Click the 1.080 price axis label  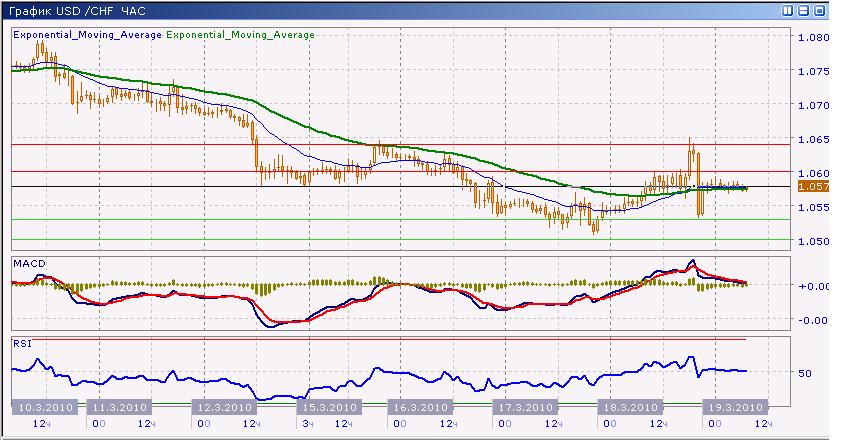pos(814,38)
